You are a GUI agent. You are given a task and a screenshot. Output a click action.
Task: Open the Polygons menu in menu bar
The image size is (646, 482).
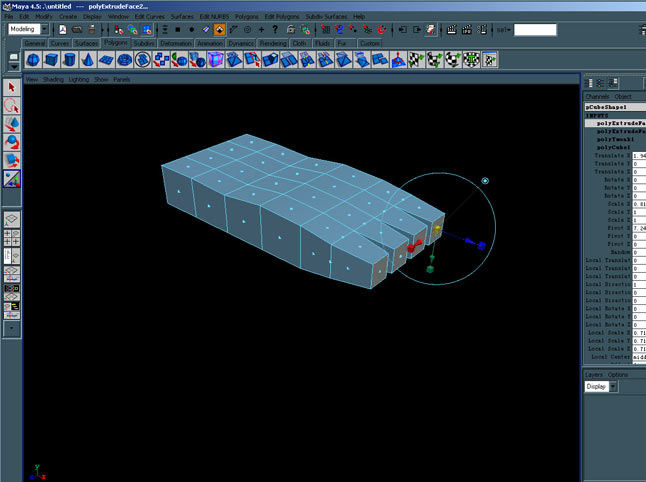pos(246,16)
